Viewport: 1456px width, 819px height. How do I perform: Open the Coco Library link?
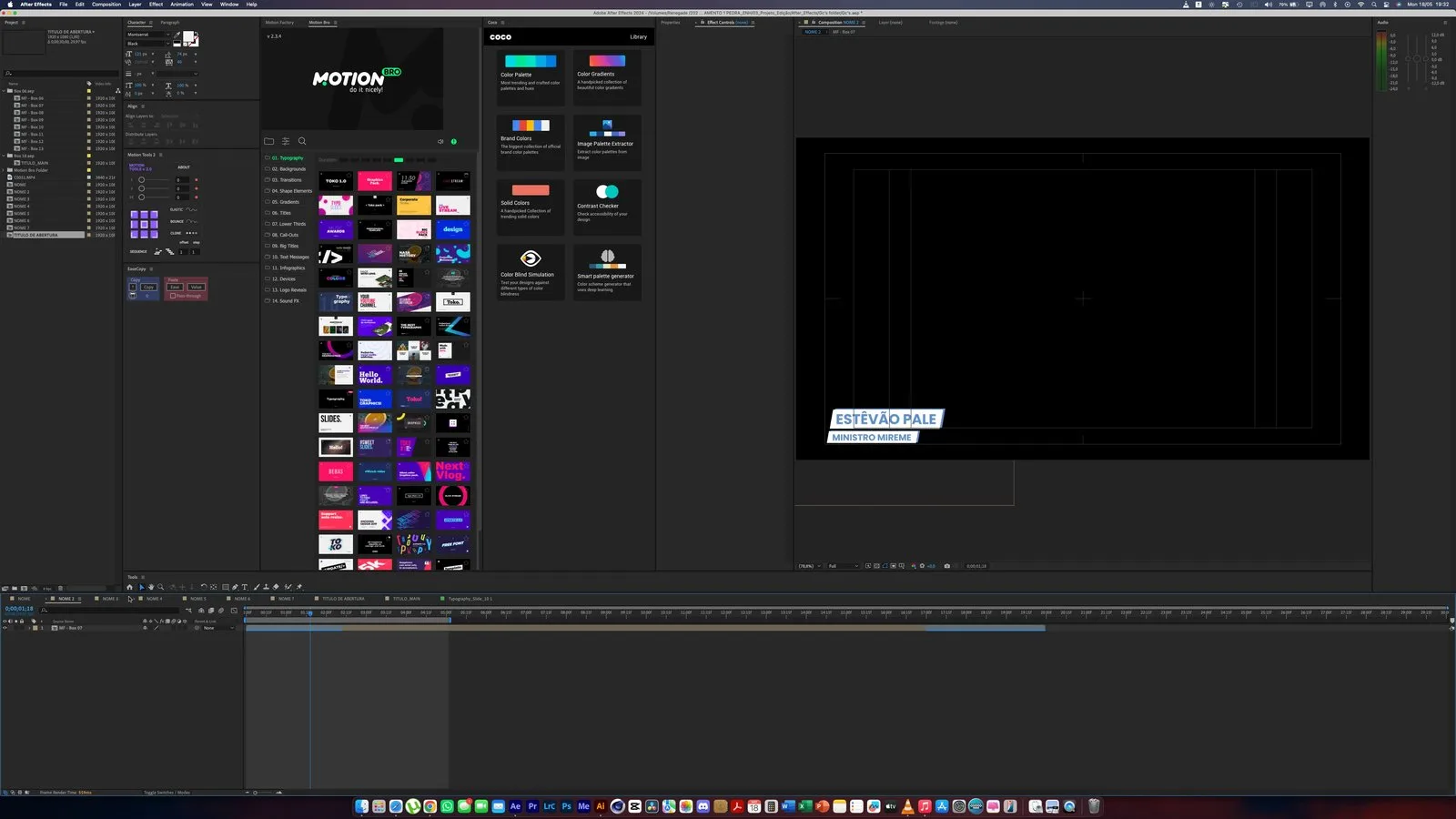638,37
